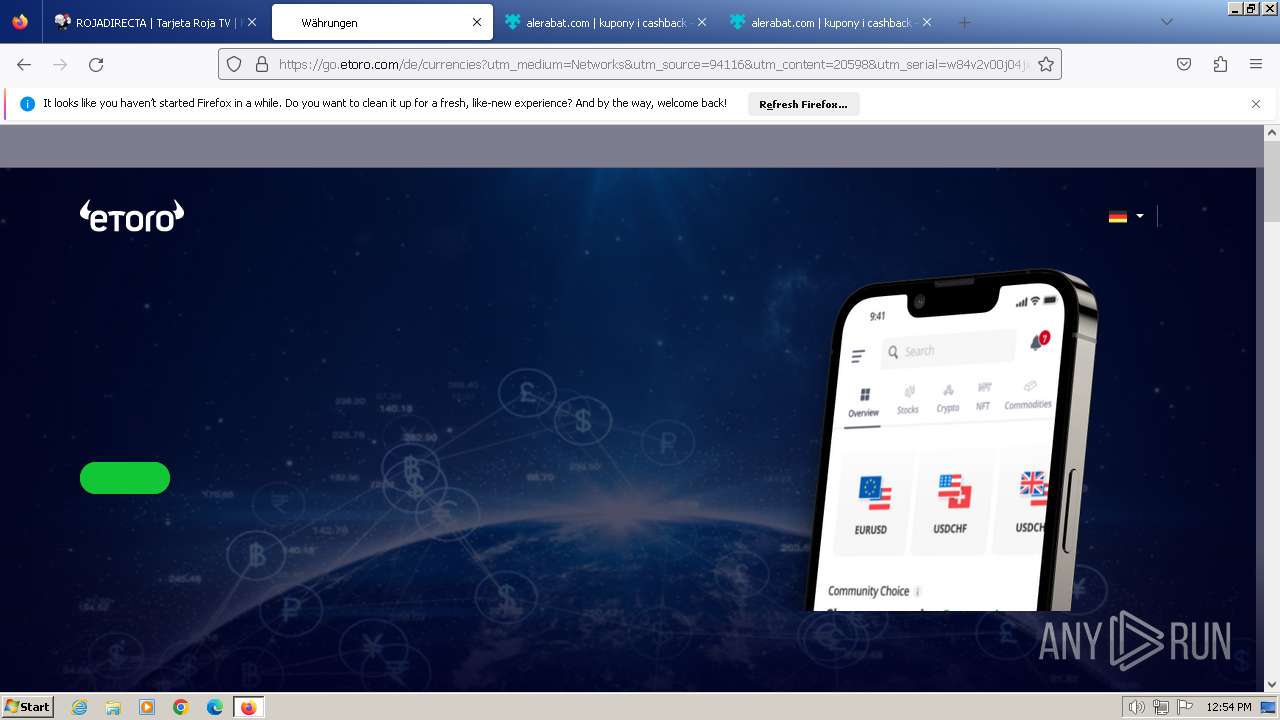
Task: Close the first alerabat.com tab
Action: coord(702,22)
